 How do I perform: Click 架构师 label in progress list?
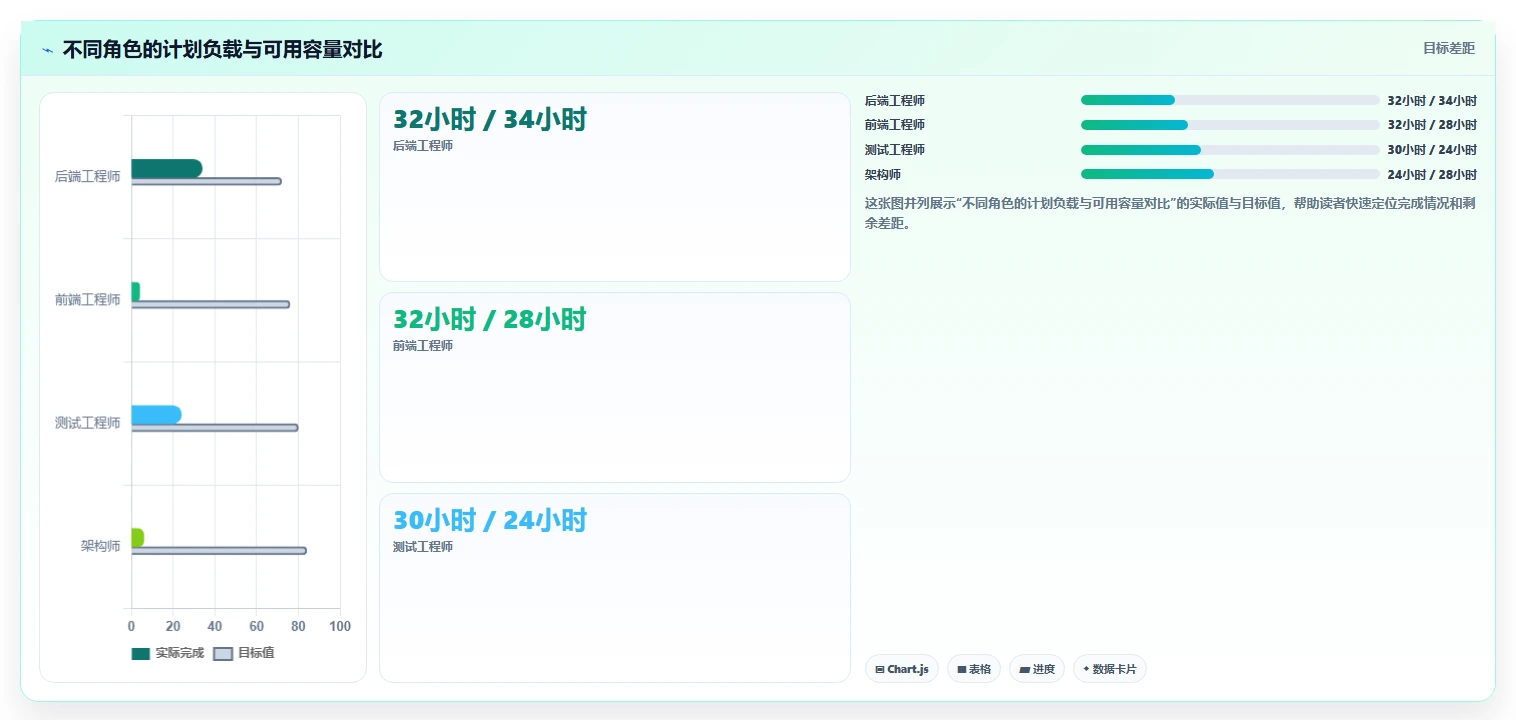(883, 174)
